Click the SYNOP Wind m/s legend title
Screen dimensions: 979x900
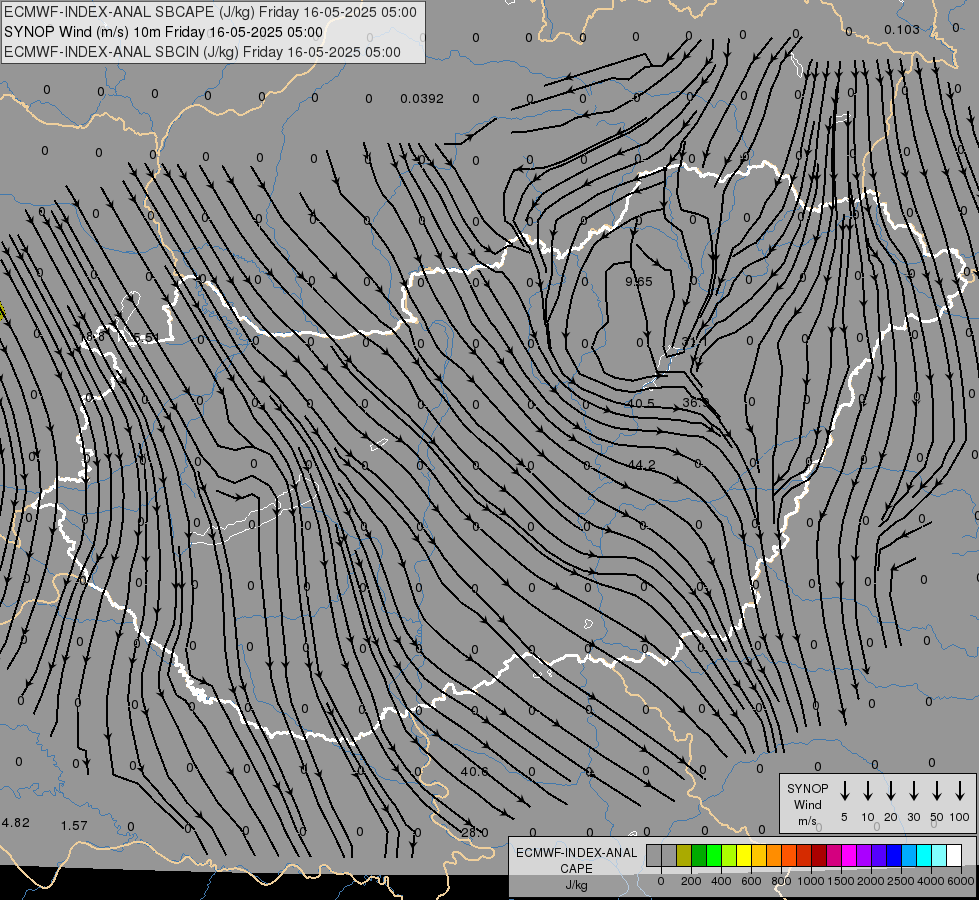(807, 804)
